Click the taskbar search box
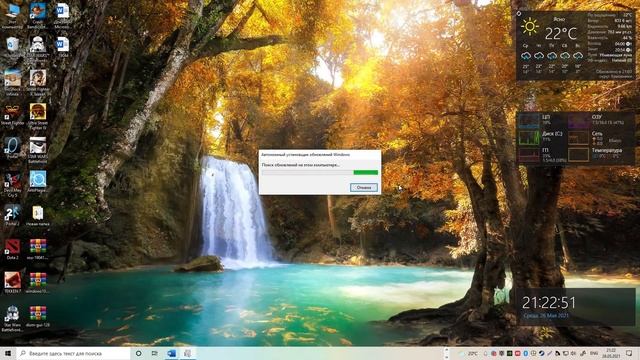 (74, 353)
